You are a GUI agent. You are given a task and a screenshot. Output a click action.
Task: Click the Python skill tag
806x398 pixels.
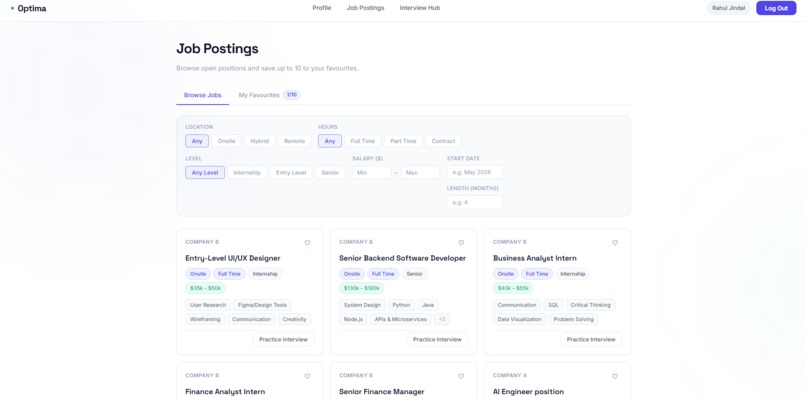(401, 305)
